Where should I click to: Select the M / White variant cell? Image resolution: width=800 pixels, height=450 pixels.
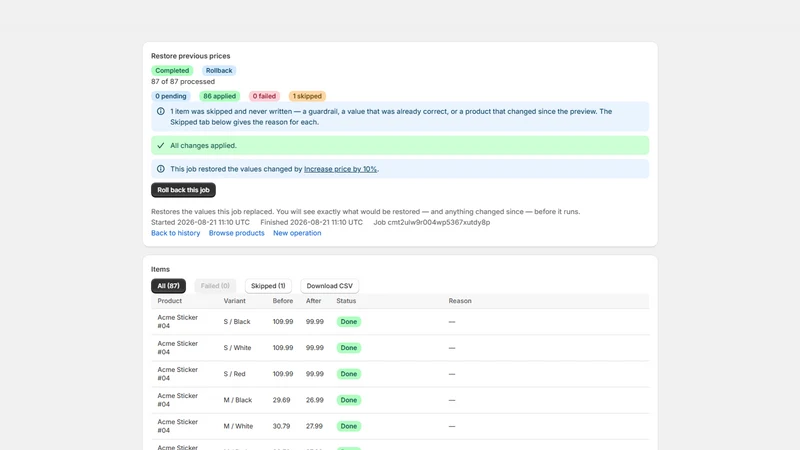238,426
